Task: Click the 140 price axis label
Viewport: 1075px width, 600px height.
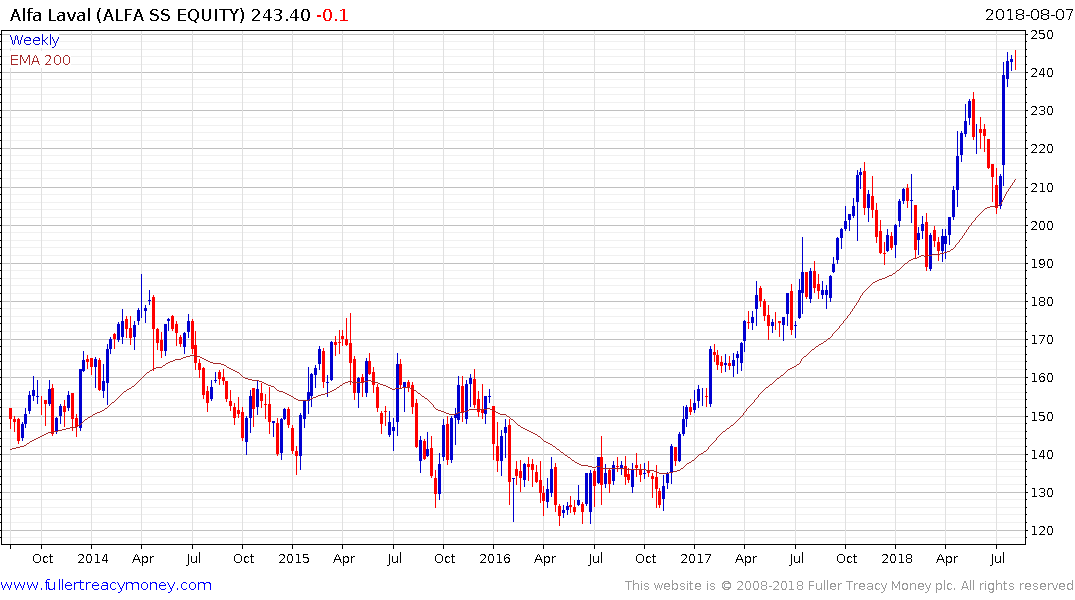Action: (1042, 454)
